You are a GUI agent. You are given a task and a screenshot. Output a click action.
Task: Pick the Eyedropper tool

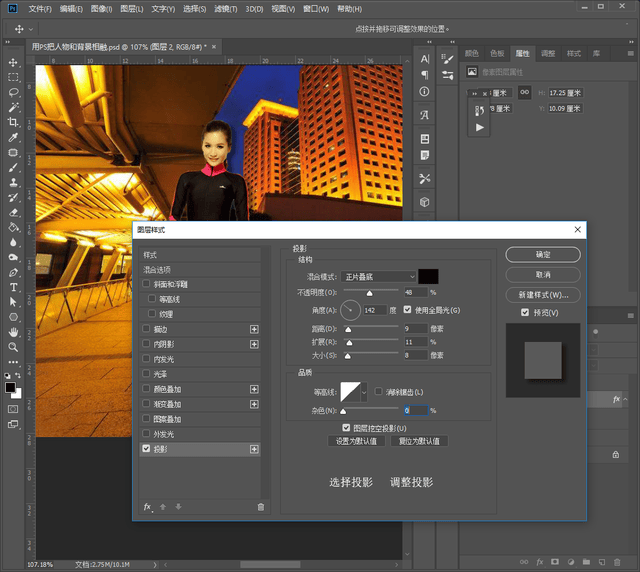(13, 137)
